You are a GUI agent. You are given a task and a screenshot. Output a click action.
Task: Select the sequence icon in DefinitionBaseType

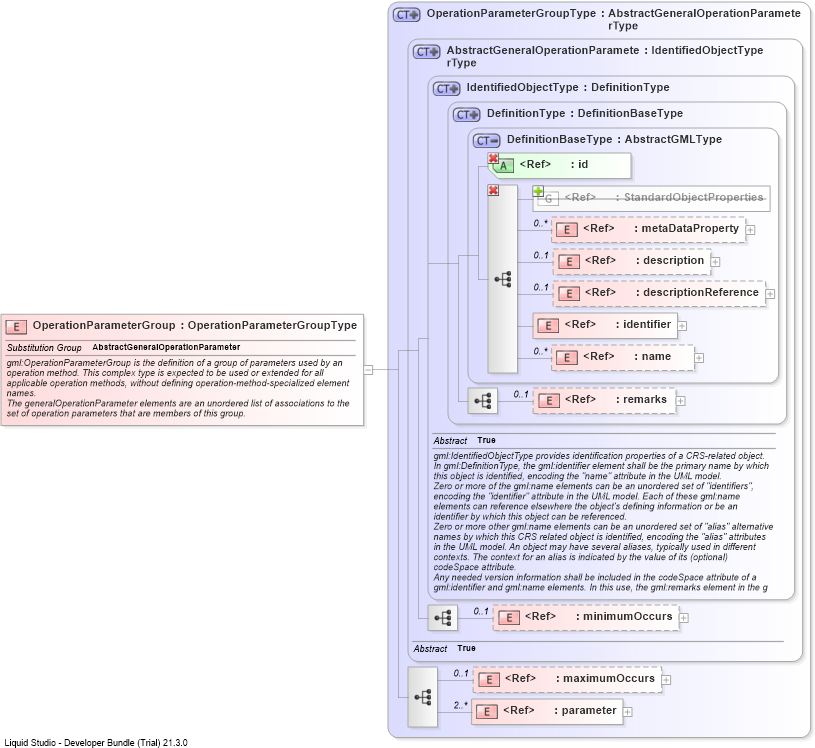[x=503, y=279]
